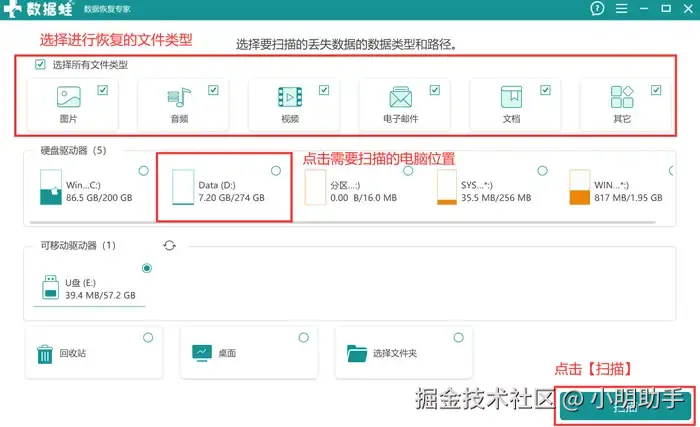Image resolution: width=700 pixels, height=427 pixels.
Task: Click the hard drive list horizontal scrollbar
Action: [x=342, y=222]
